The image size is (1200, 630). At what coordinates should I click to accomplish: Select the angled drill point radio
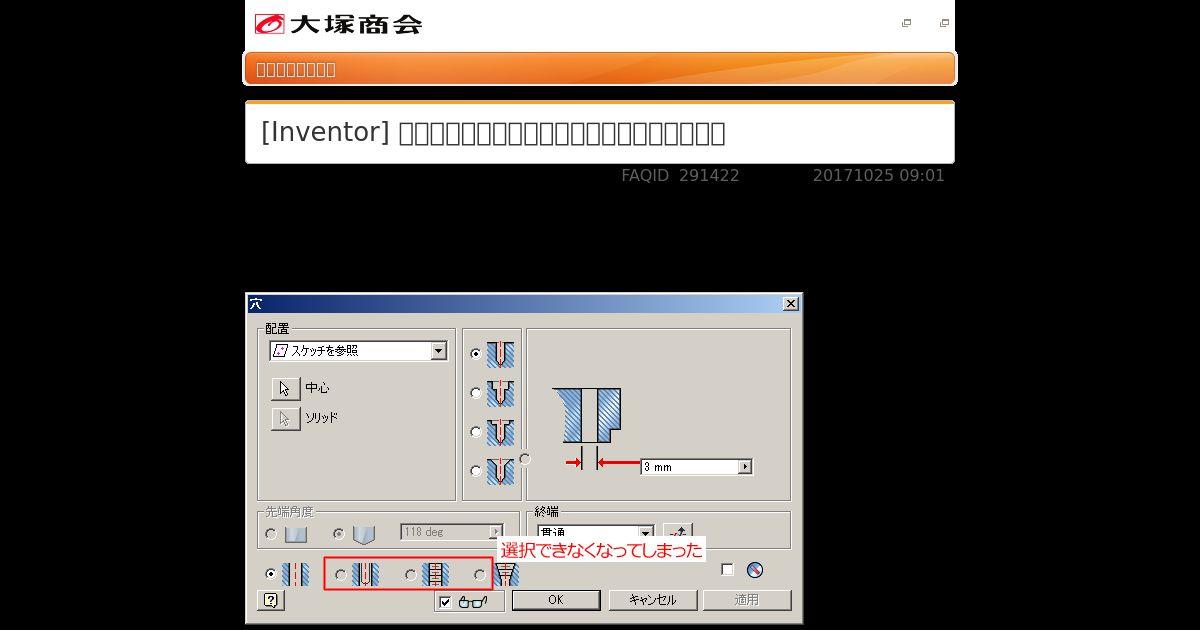339,534
